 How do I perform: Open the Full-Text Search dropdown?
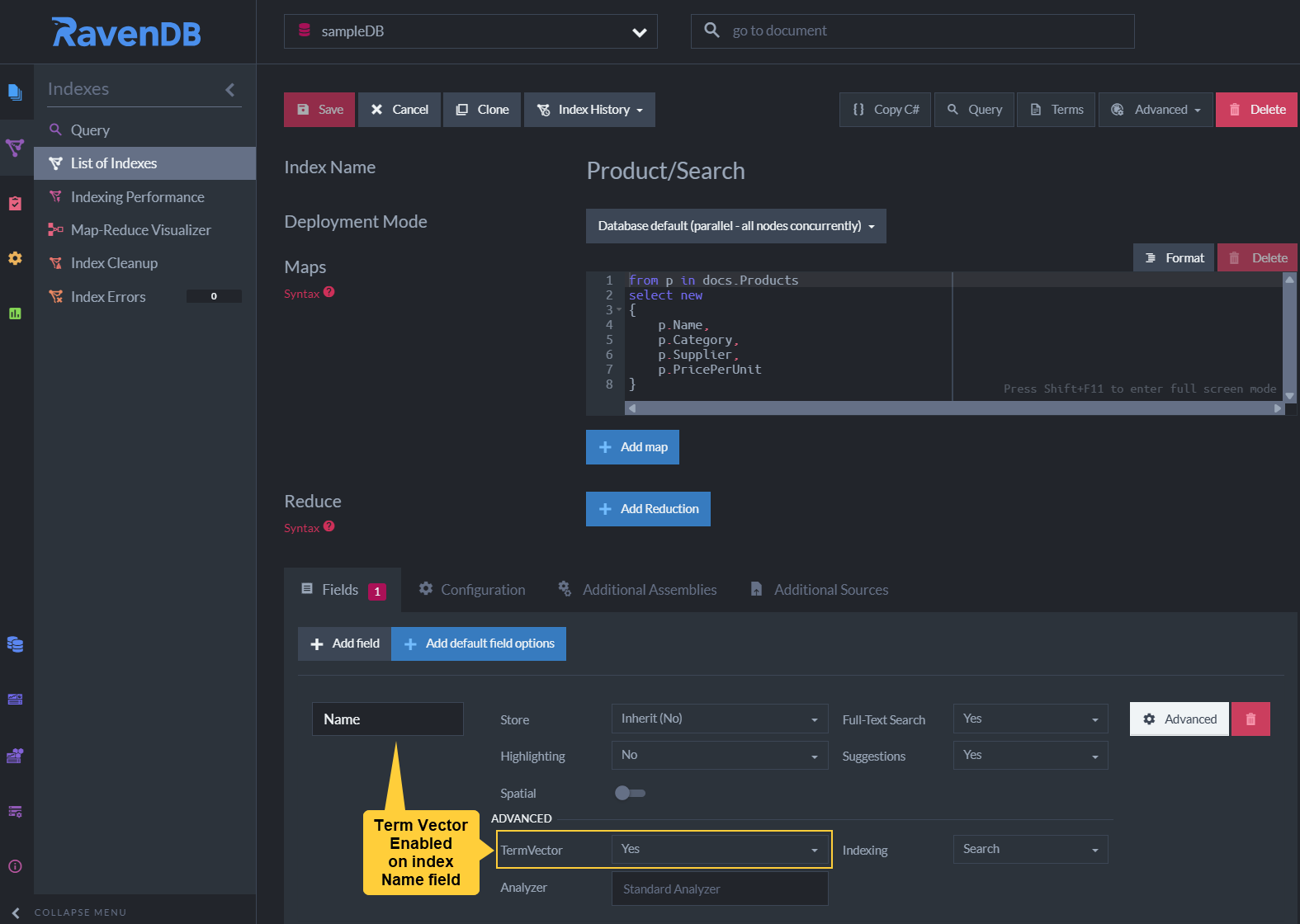(x=1030, y=719)
